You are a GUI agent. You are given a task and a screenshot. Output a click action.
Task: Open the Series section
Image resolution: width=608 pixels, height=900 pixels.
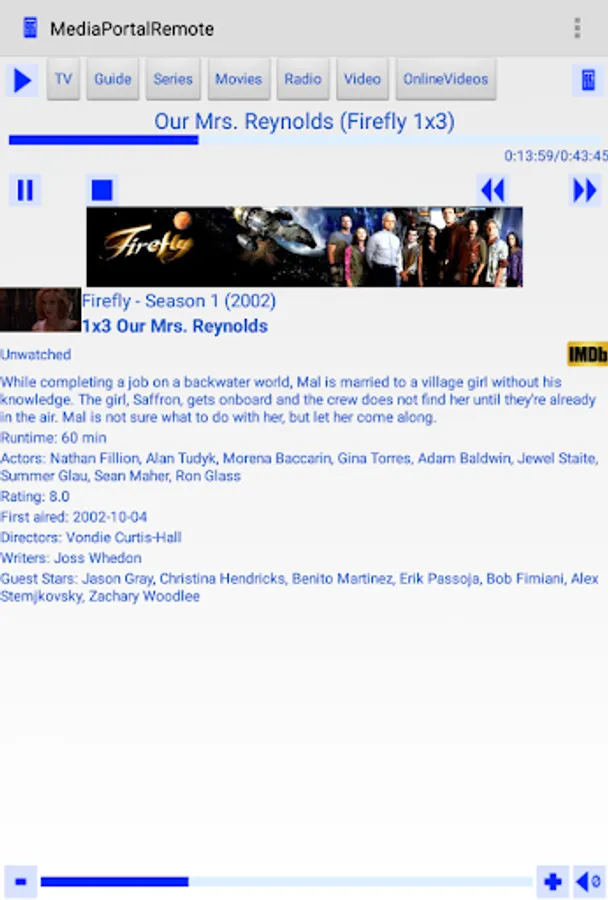173,79
